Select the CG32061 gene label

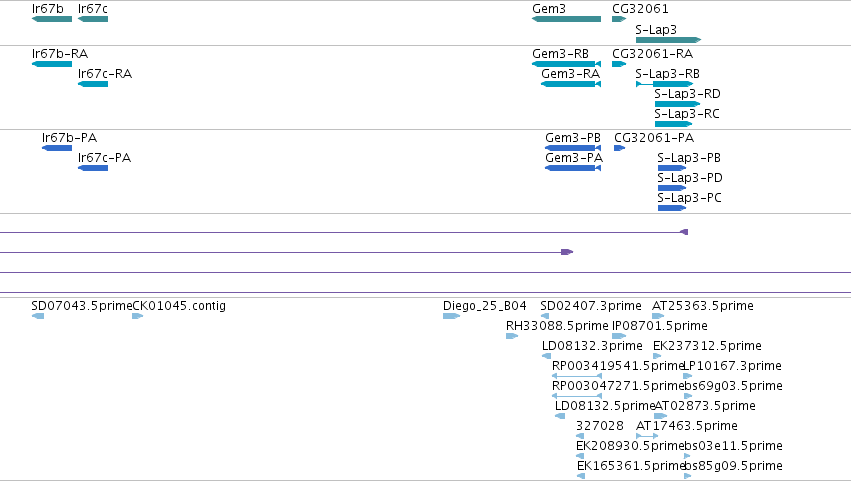[x=640, y=9]
